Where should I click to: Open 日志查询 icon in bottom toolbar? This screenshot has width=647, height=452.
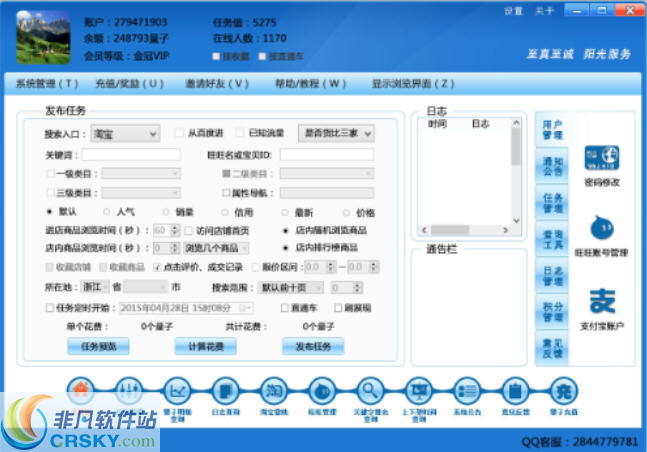[225, 390]
